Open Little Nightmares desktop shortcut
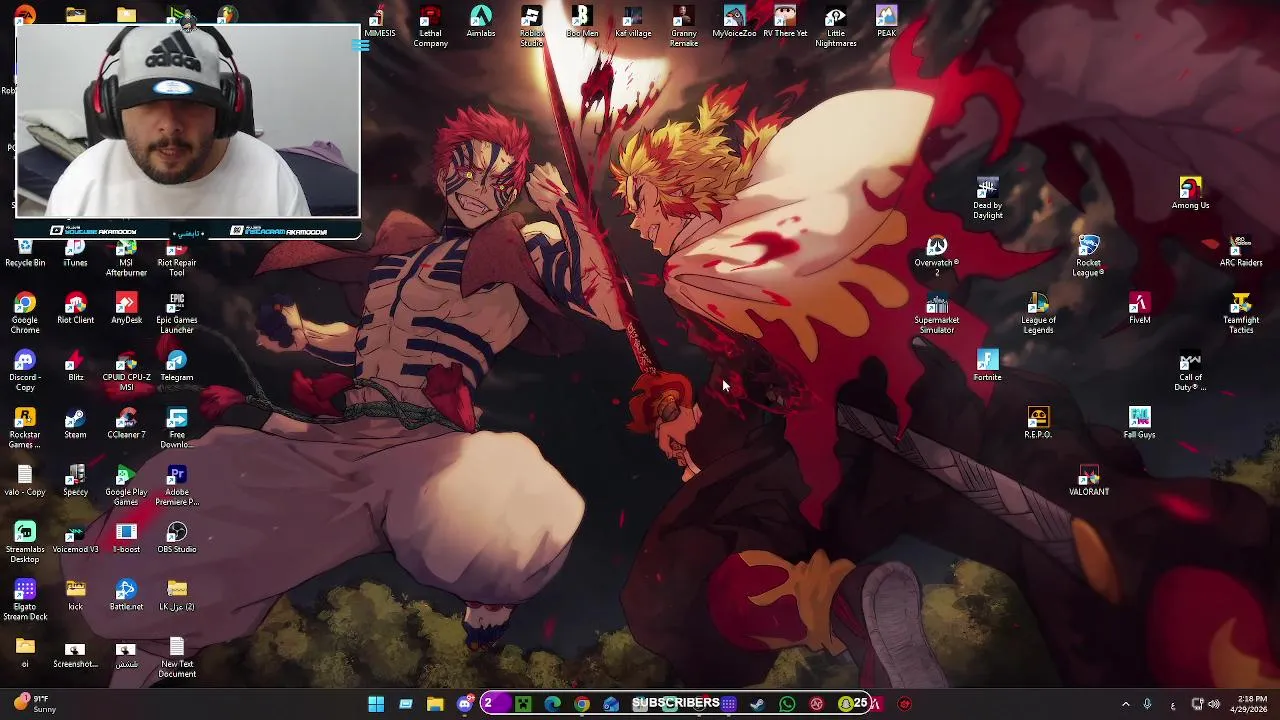Screen dimensions: 1280x720 [x=835, y=27]
